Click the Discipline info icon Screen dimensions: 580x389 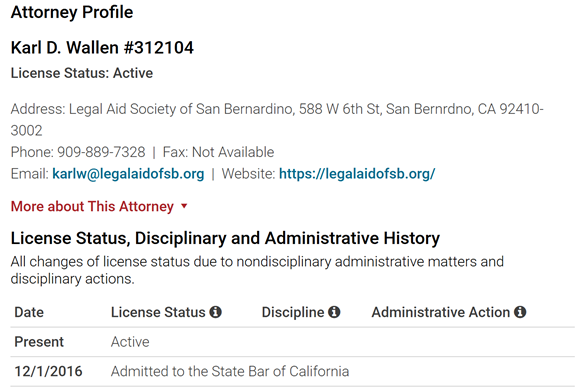point(334,312)
